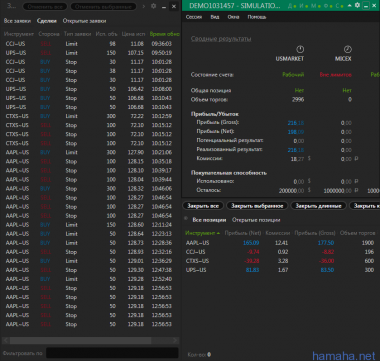Click MICEX state Вне лимитов

[335, 75]
